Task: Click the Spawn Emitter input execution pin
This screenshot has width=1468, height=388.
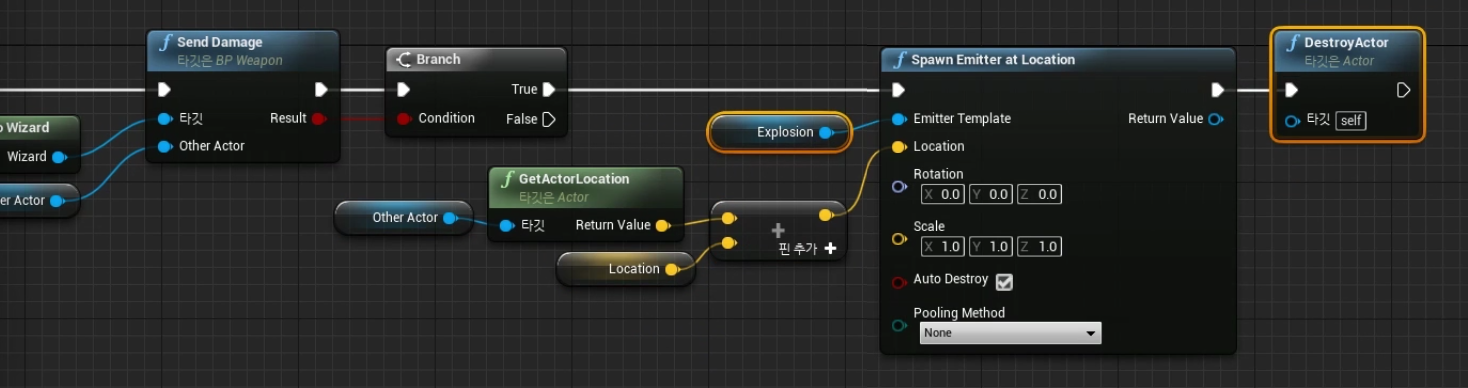Action: point(898,90)
